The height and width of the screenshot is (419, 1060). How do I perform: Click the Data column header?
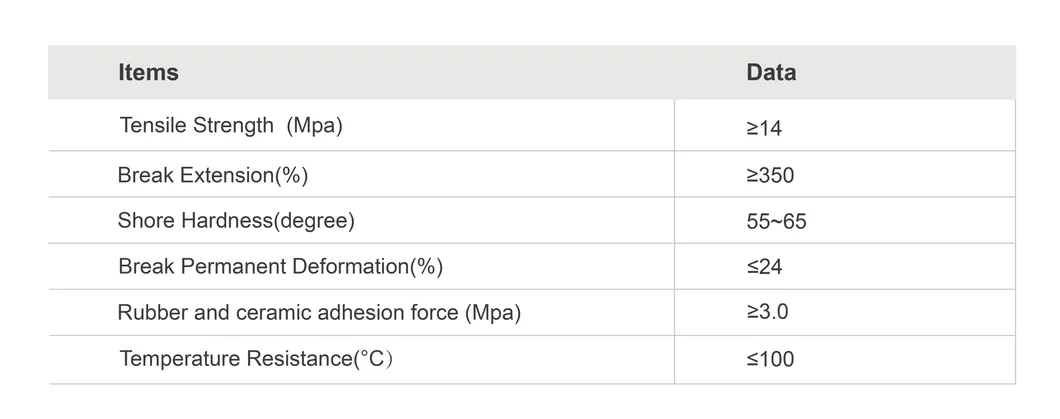(x=771, y=73)
